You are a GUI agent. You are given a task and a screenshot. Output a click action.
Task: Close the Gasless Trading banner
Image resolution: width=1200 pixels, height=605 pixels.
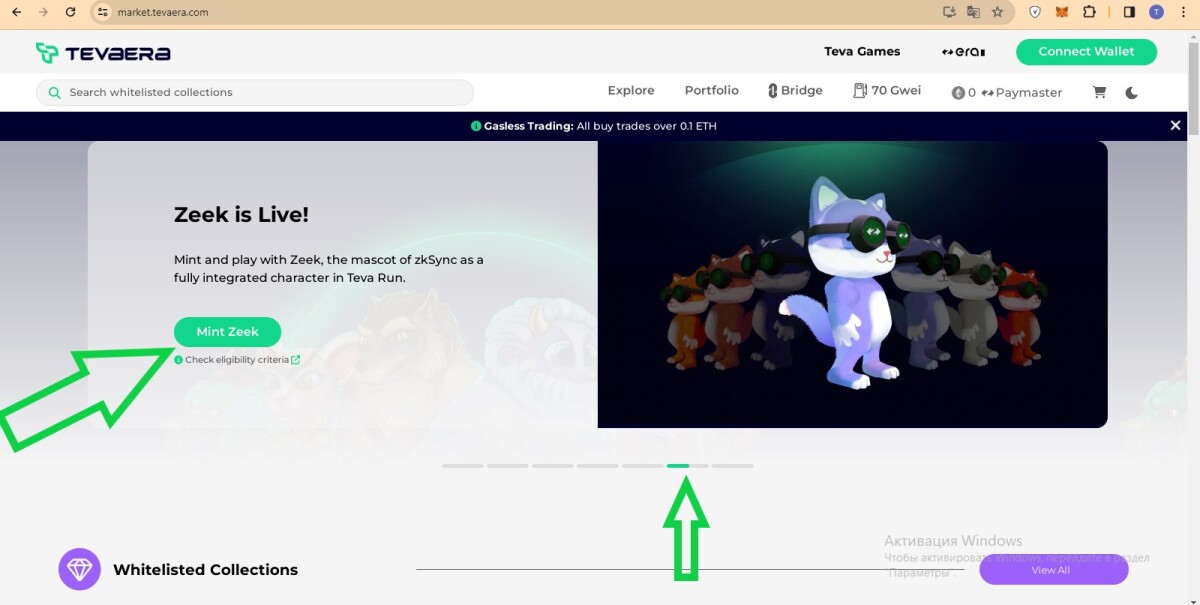pos(1176,126)
